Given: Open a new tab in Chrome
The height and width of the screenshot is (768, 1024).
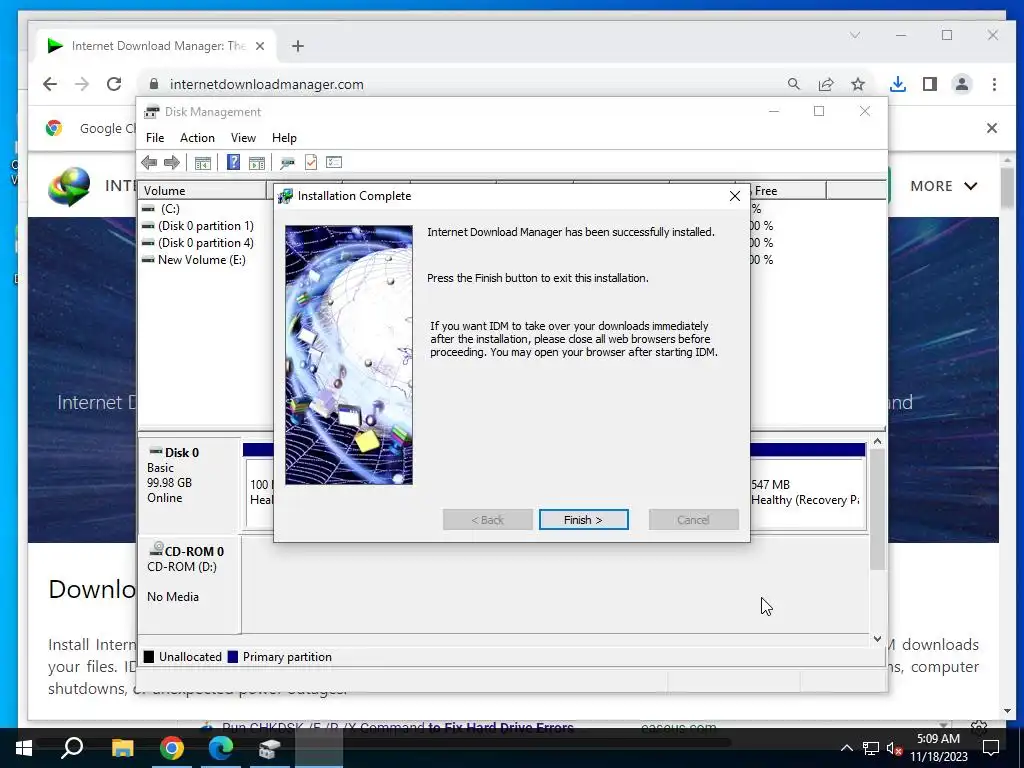Looking at the screenshot, I should 298,46.
